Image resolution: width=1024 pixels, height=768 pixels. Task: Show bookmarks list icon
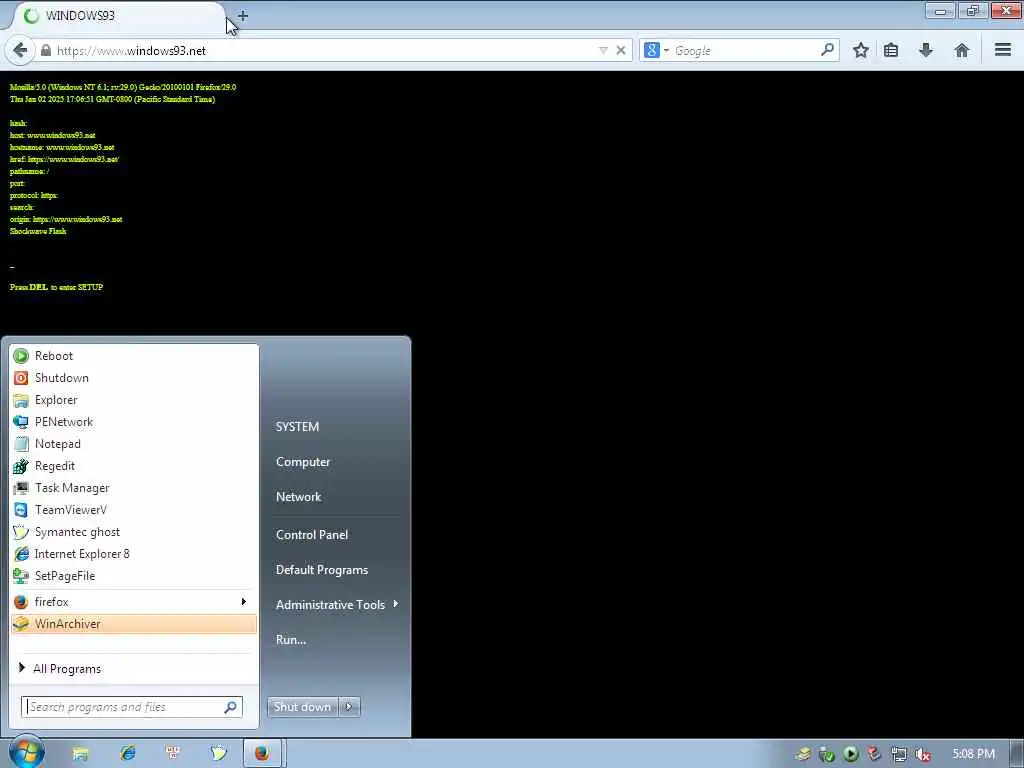pyautogui.click(x=891, y=50)
